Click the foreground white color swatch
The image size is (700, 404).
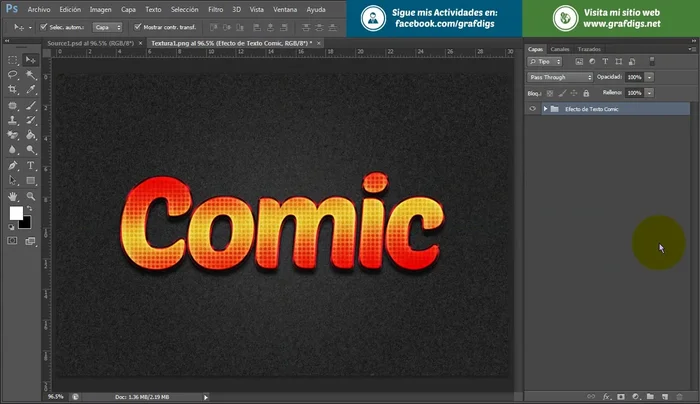(16, 213)
